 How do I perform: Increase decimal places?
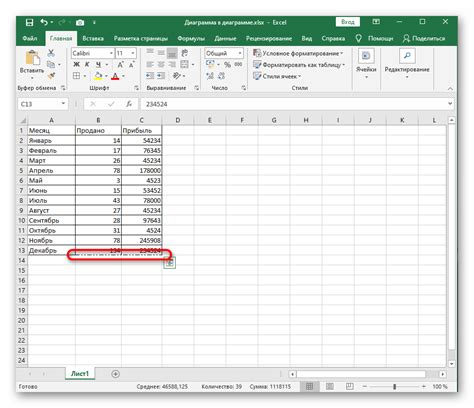click(x=210, y=76)
